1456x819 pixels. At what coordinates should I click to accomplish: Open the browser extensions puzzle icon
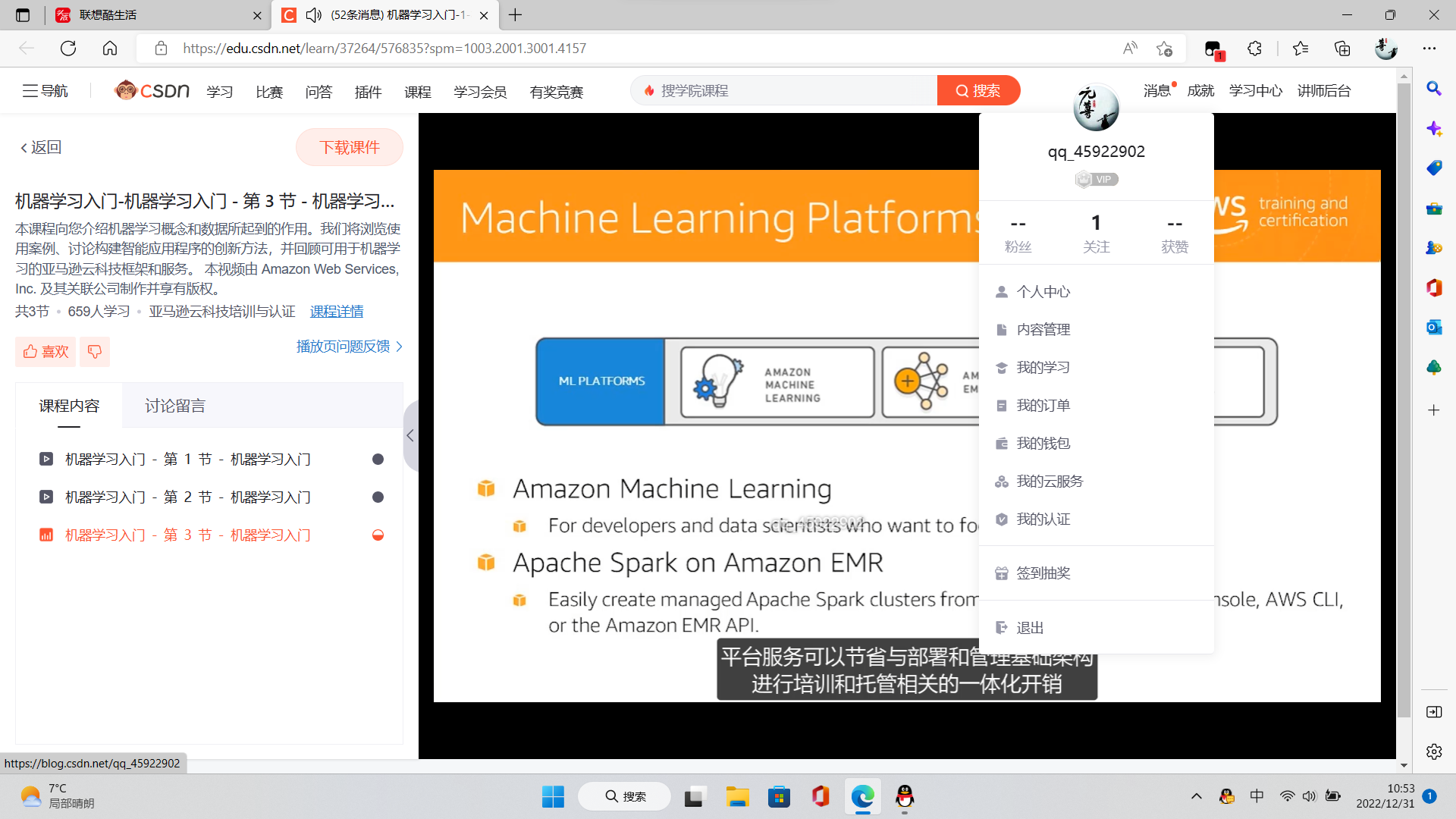(x=1254, y=49)
